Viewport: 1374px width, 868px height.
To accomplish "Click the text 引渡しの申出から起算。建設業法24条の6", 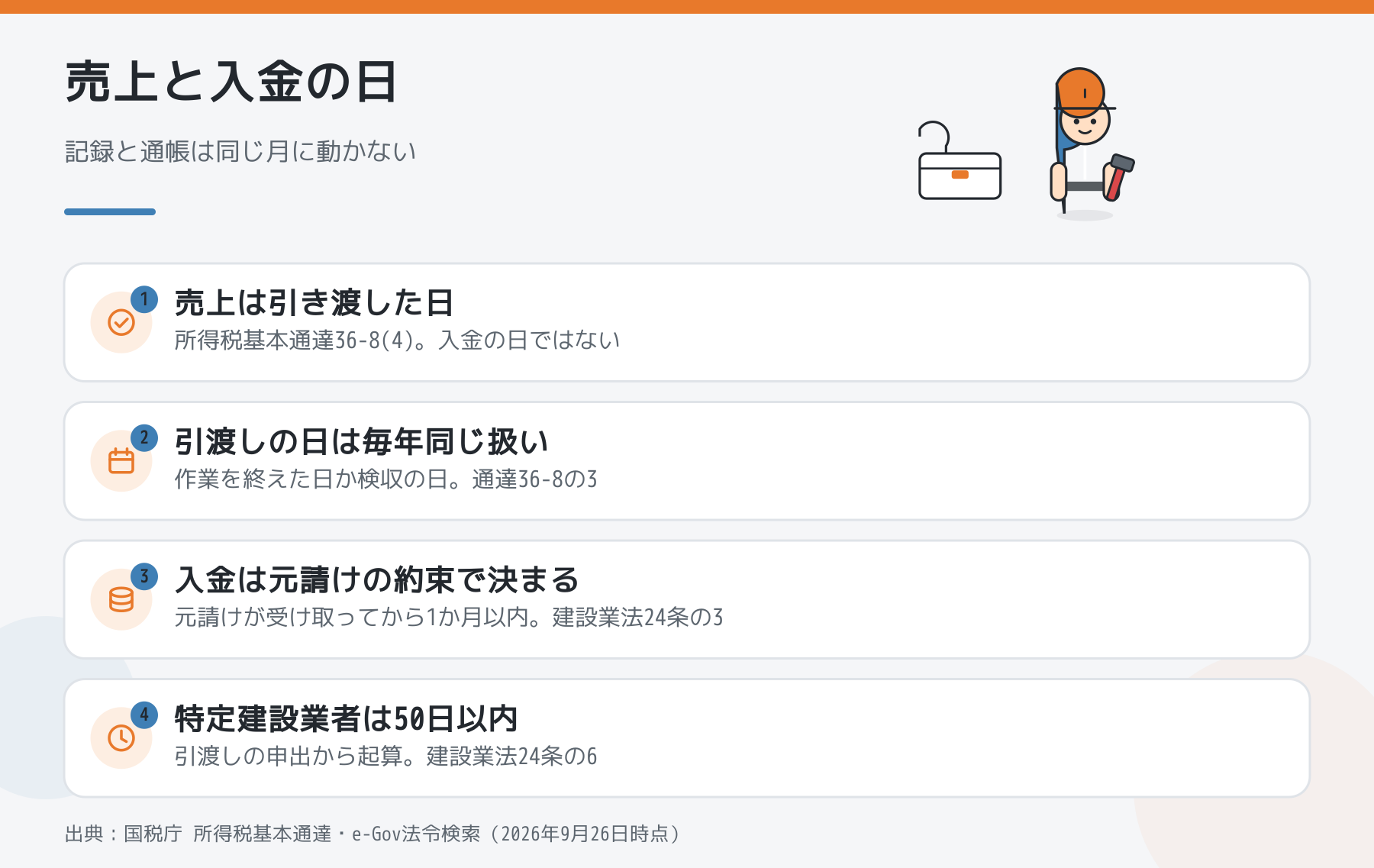I will pyautogui.click(x=386, y=757).
